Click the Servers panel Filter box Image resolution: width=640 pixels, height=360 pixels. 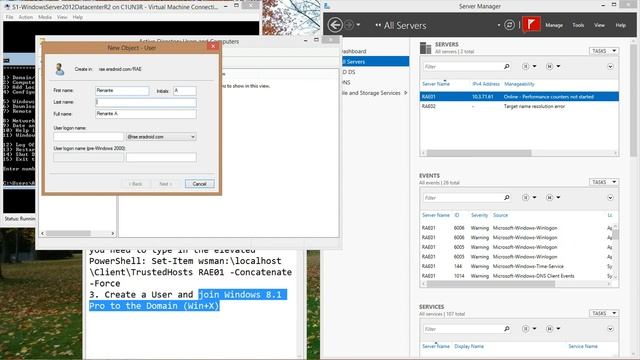coord(462,67)
